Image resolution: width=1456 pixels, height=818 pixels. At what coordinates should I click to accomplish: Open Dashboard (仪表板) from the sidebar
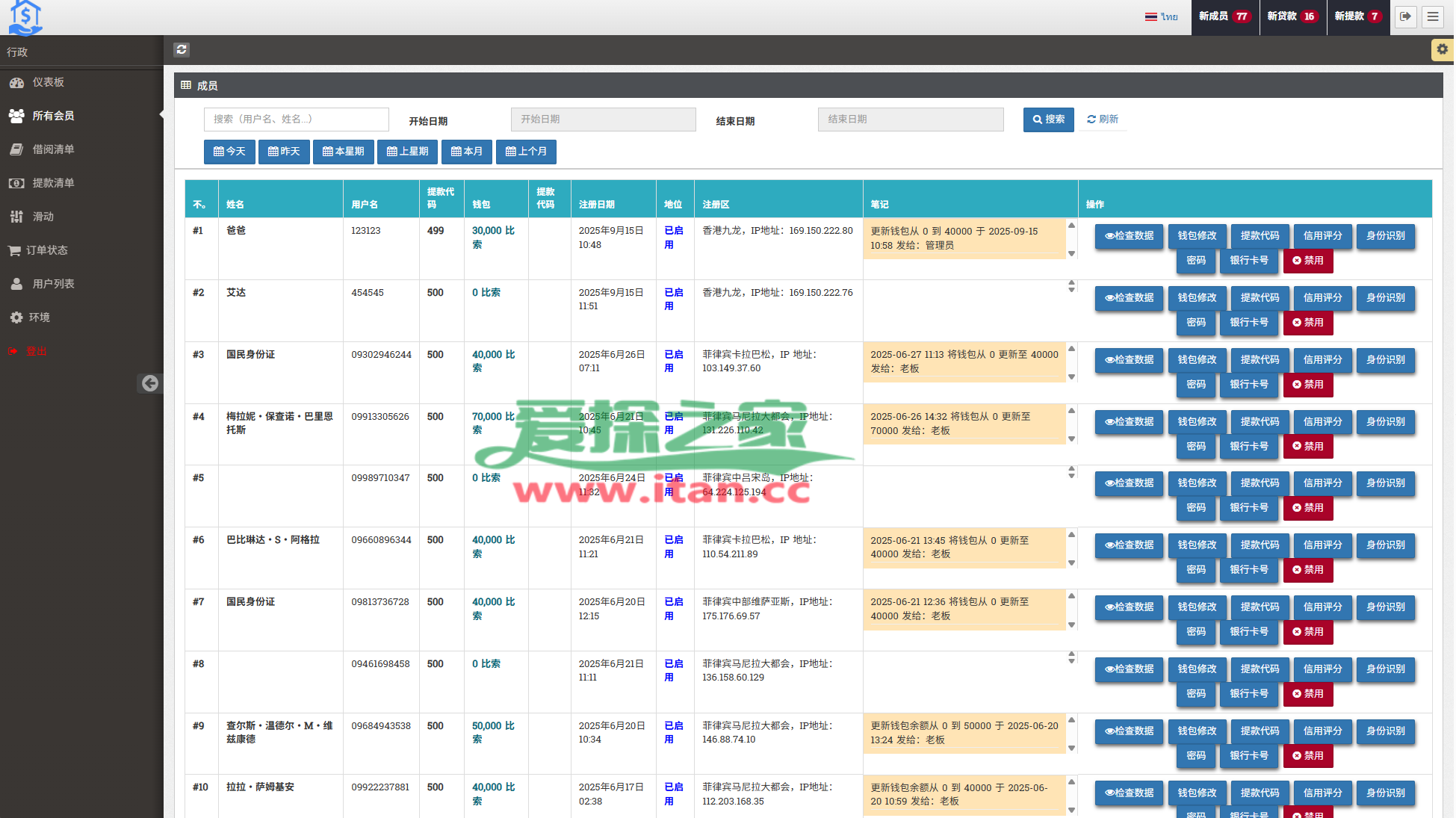click(48, 82)
